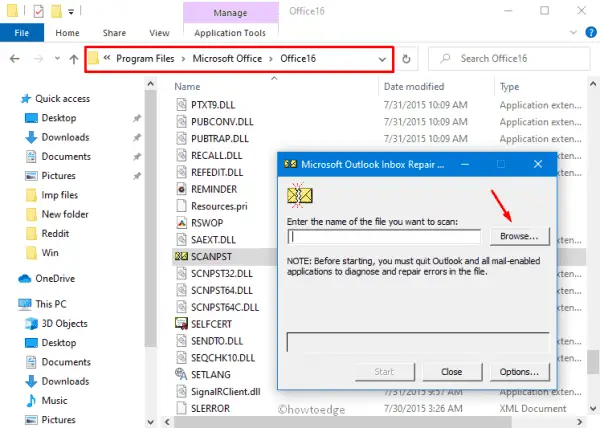Sort by Date modified column header

[412, 87]
